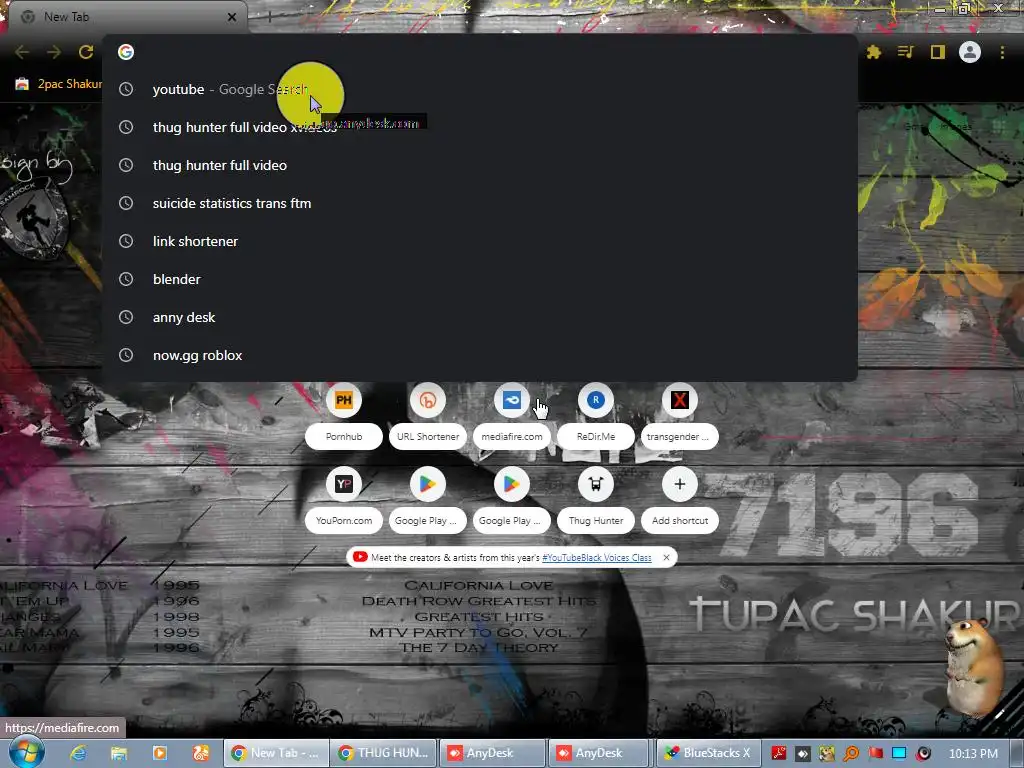Launch the orange UC Browser taskbar icon
Screen dimensions: 1024x768
point(201,753)
